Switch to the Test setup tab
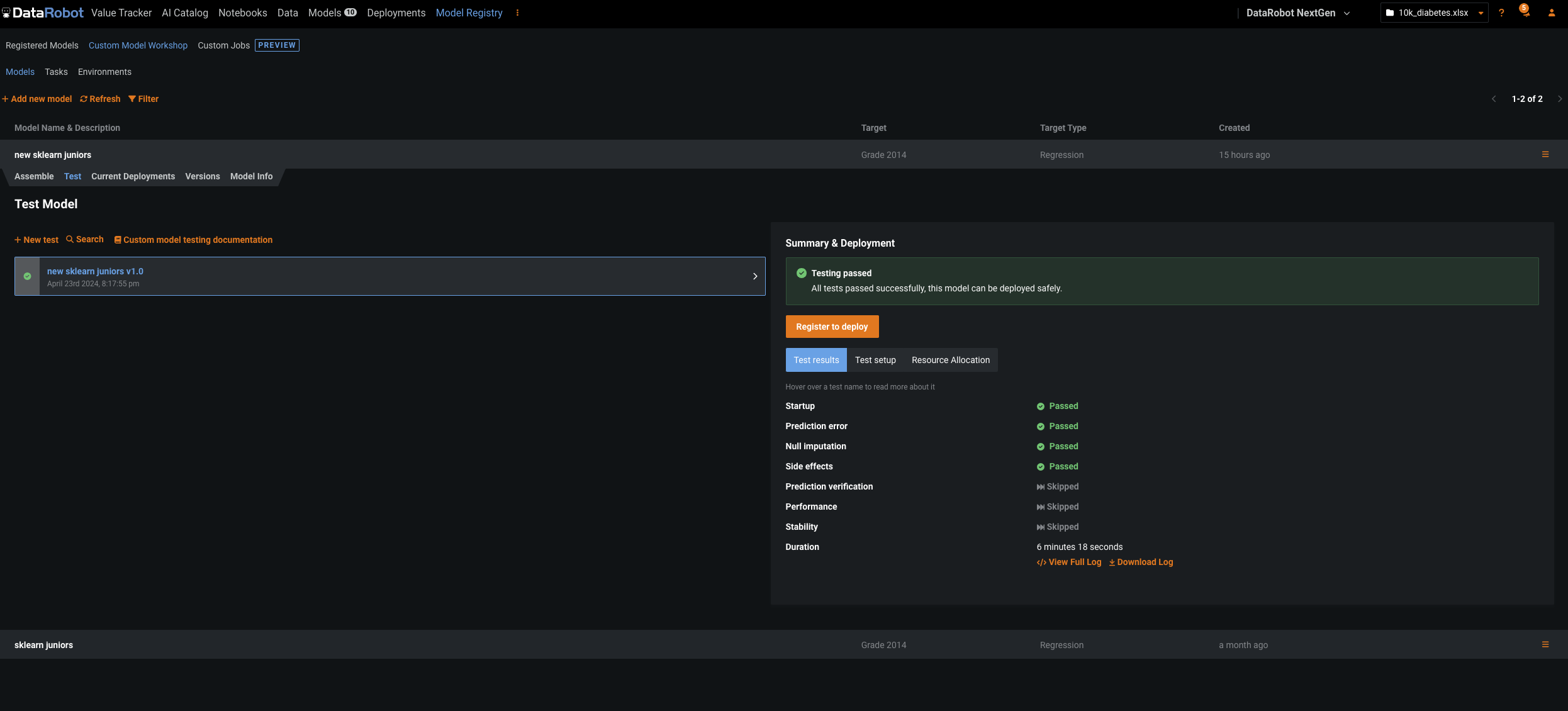Viewport: 1568px width, 711px height. (875, 360)
